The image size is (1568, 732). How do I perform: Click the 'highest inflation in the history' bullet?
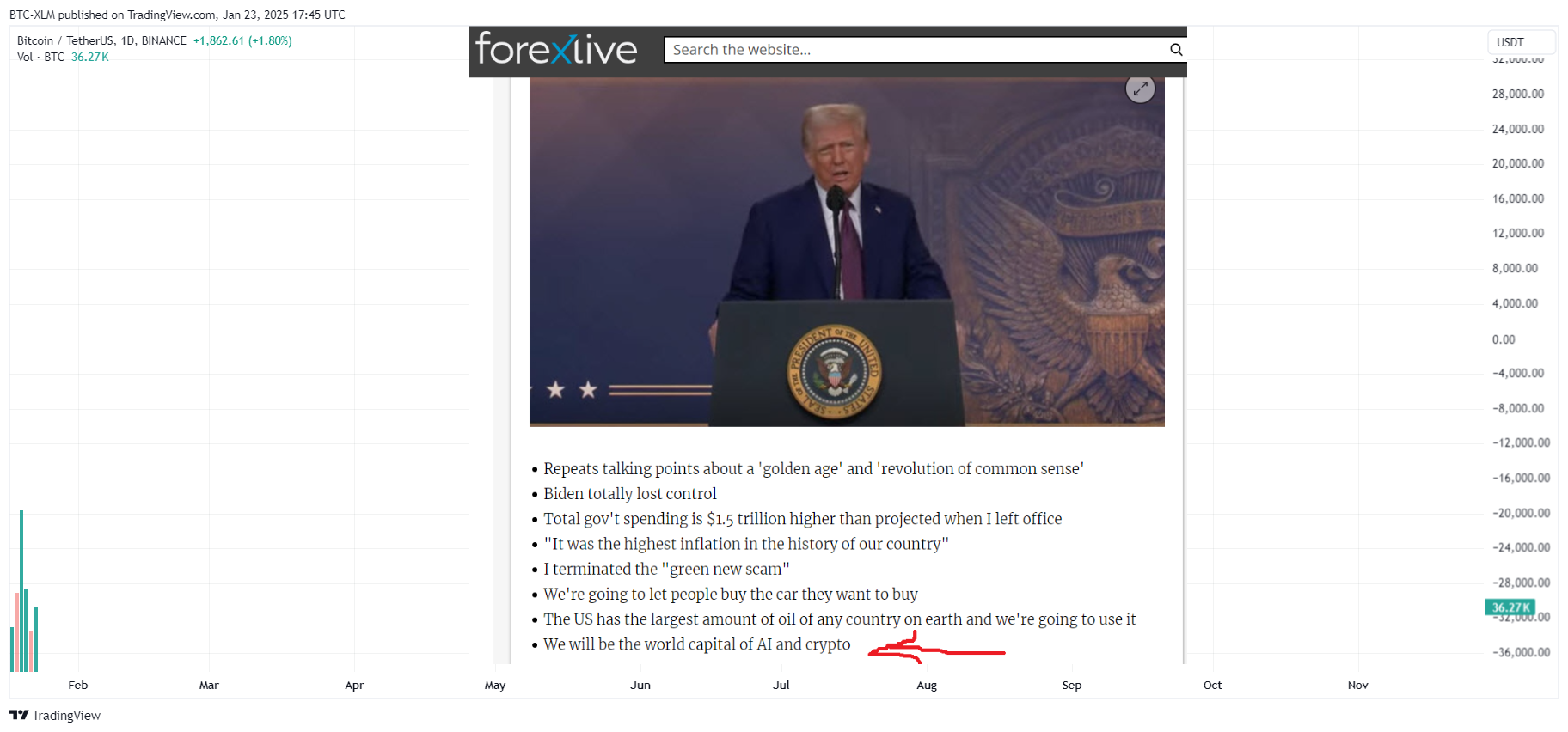point(746,544)
